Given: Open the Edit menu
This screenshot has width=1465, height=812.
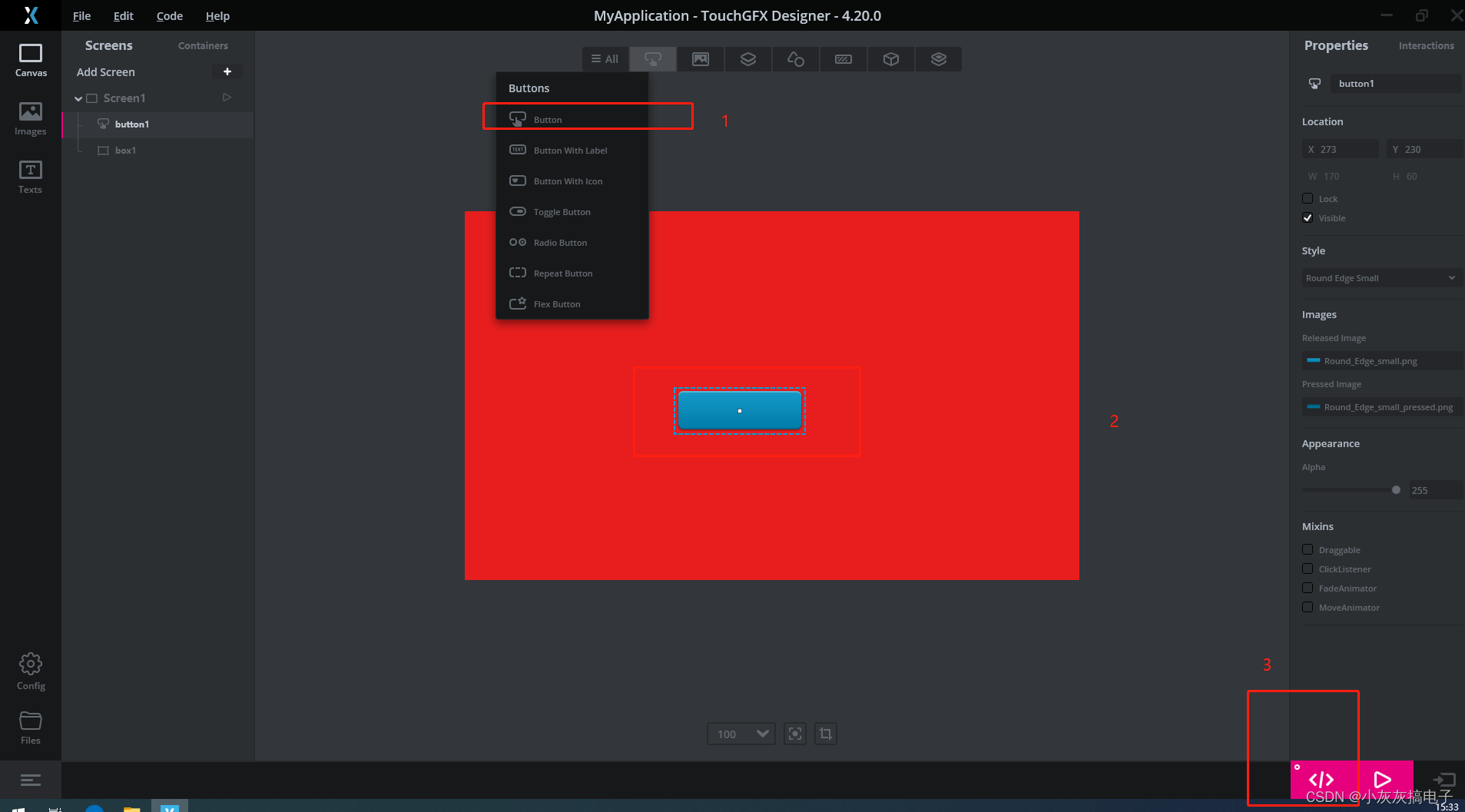Looking at the screenshot, I should point(123,15).
